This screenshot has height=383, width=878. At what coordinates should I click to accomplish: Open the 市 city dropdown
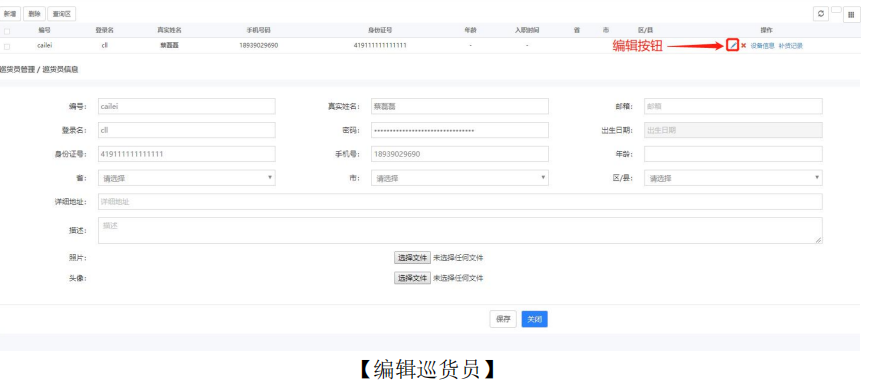tap(460, 178)
